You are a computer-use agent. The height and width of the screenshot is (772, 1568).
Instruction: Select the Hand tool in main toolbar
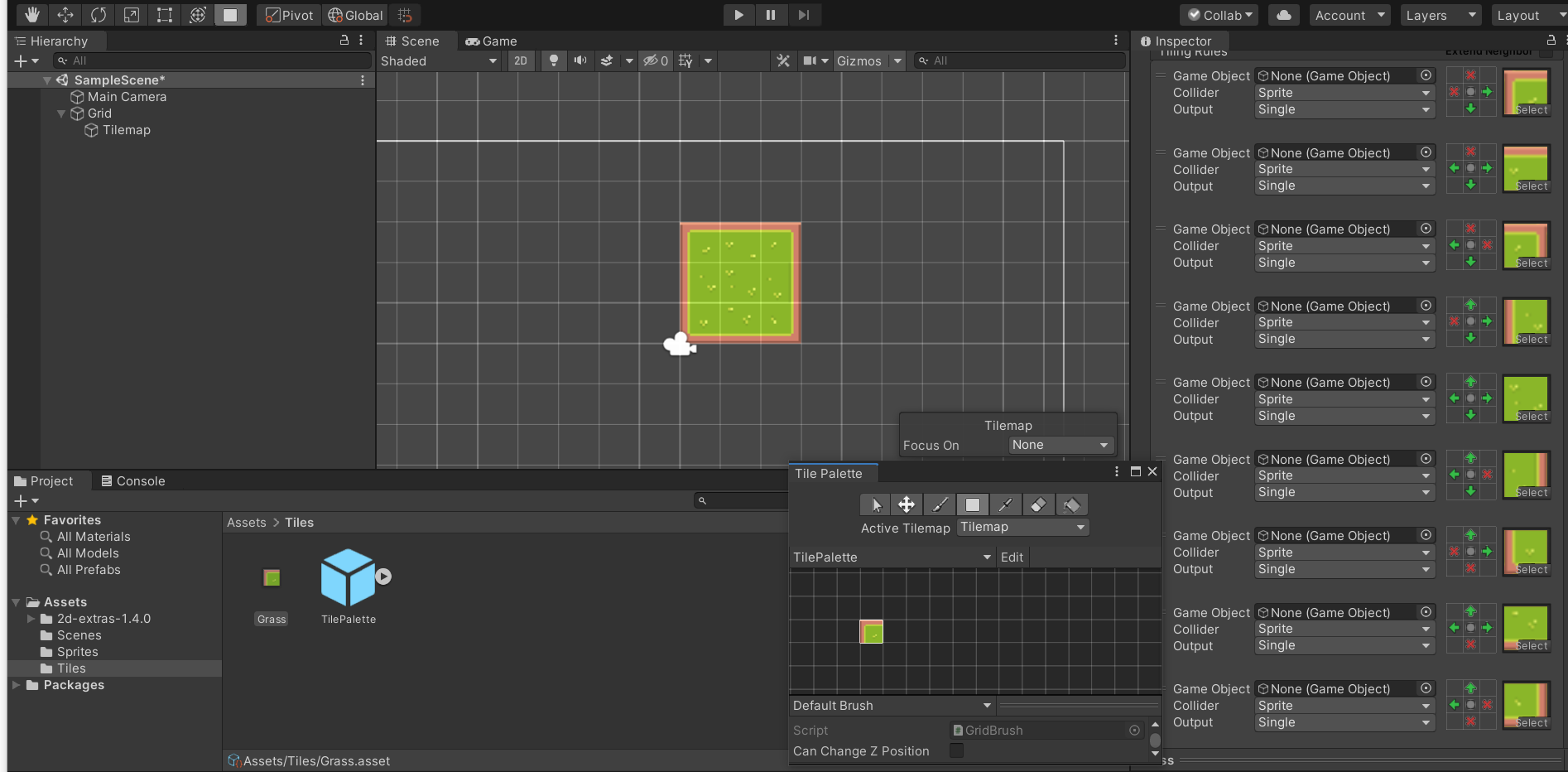coord(31,15)
